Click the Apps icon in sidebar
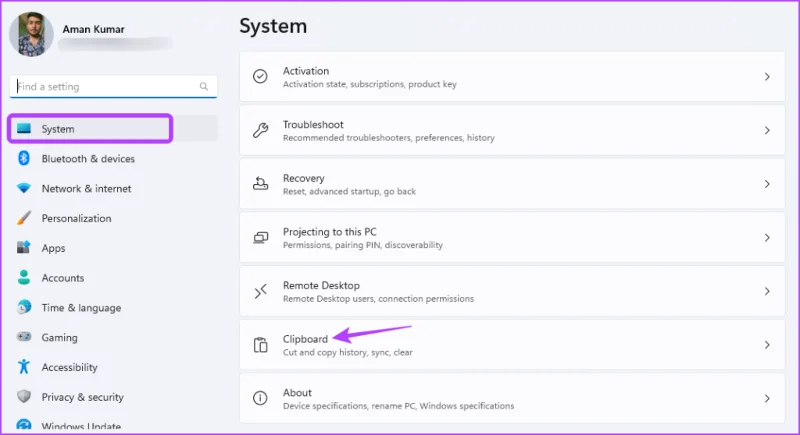The height and width of the screenshot is (435, 800). (x=23, y=247)
